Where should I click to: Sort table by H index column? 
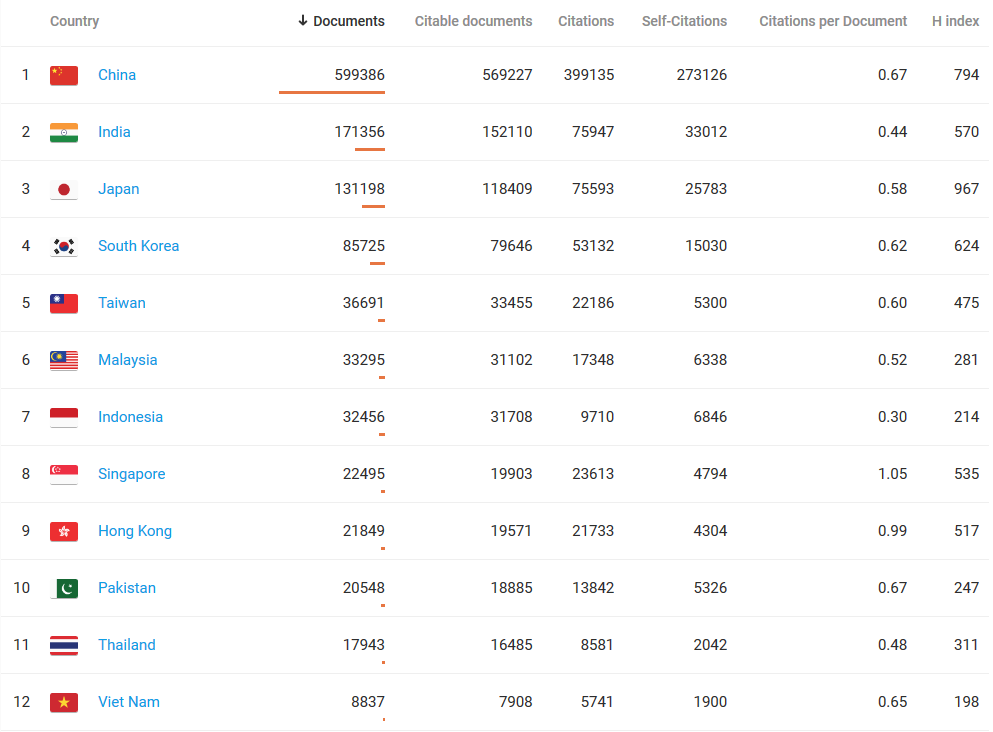coord(955,21)
